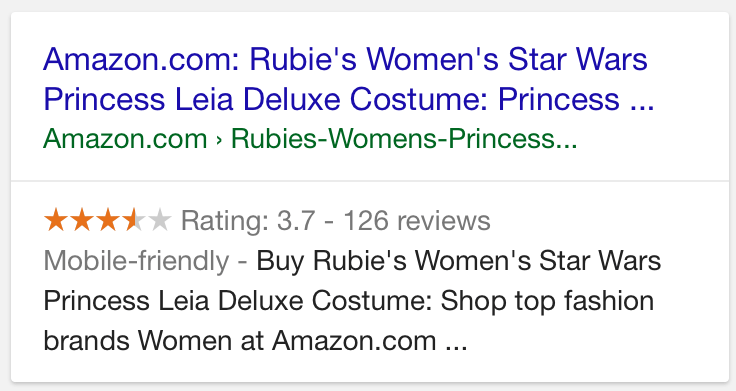Click the 'Buy Rubie's Women's Star Wars' snippet text
Viewport: 736px width, 391px height.
pyautogui.click(x=459, y=261)
